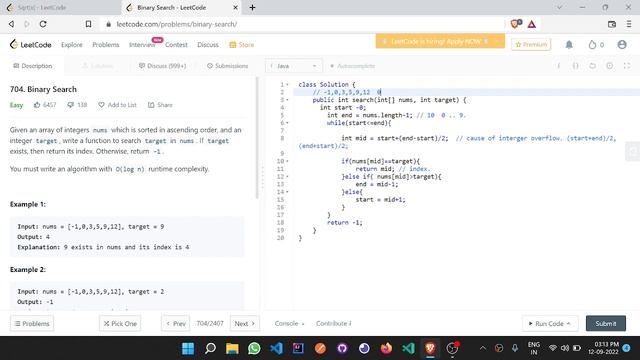
Task: Collapse code fold at line 6
Action: 287,123
